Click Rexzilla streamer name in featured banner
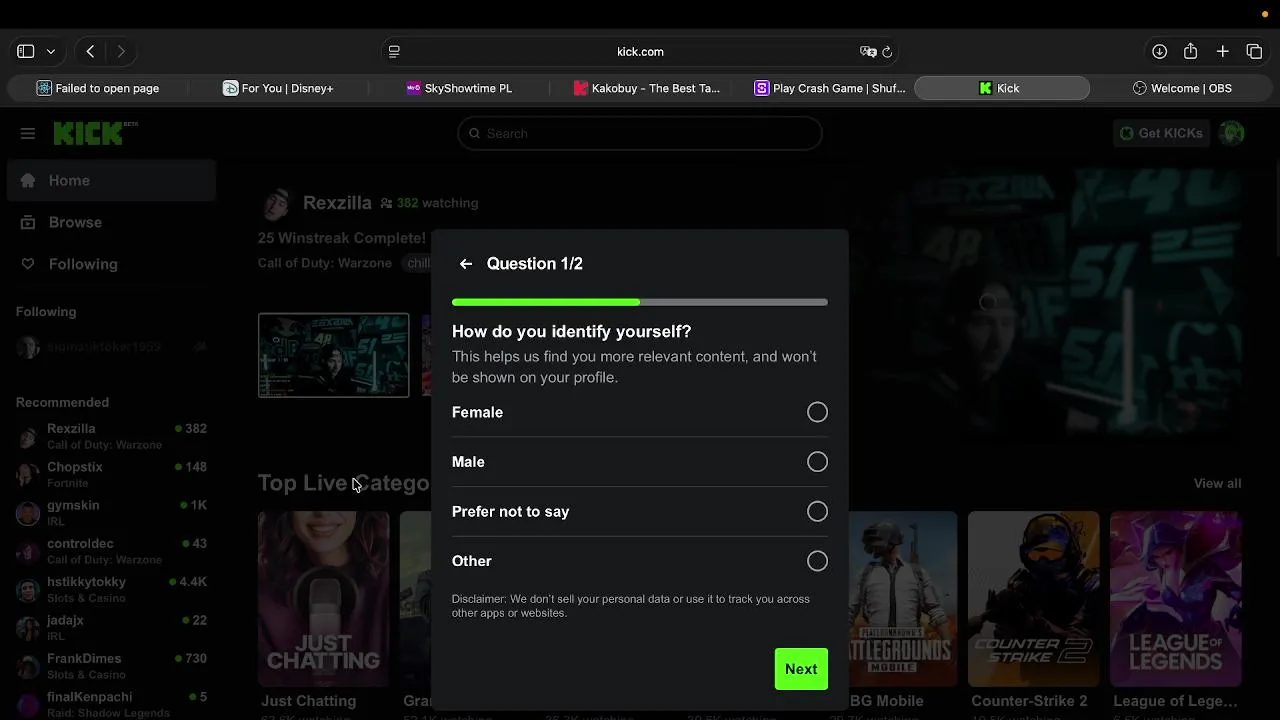The height and width of the screenshot is (720, 1280). [337, 203]
